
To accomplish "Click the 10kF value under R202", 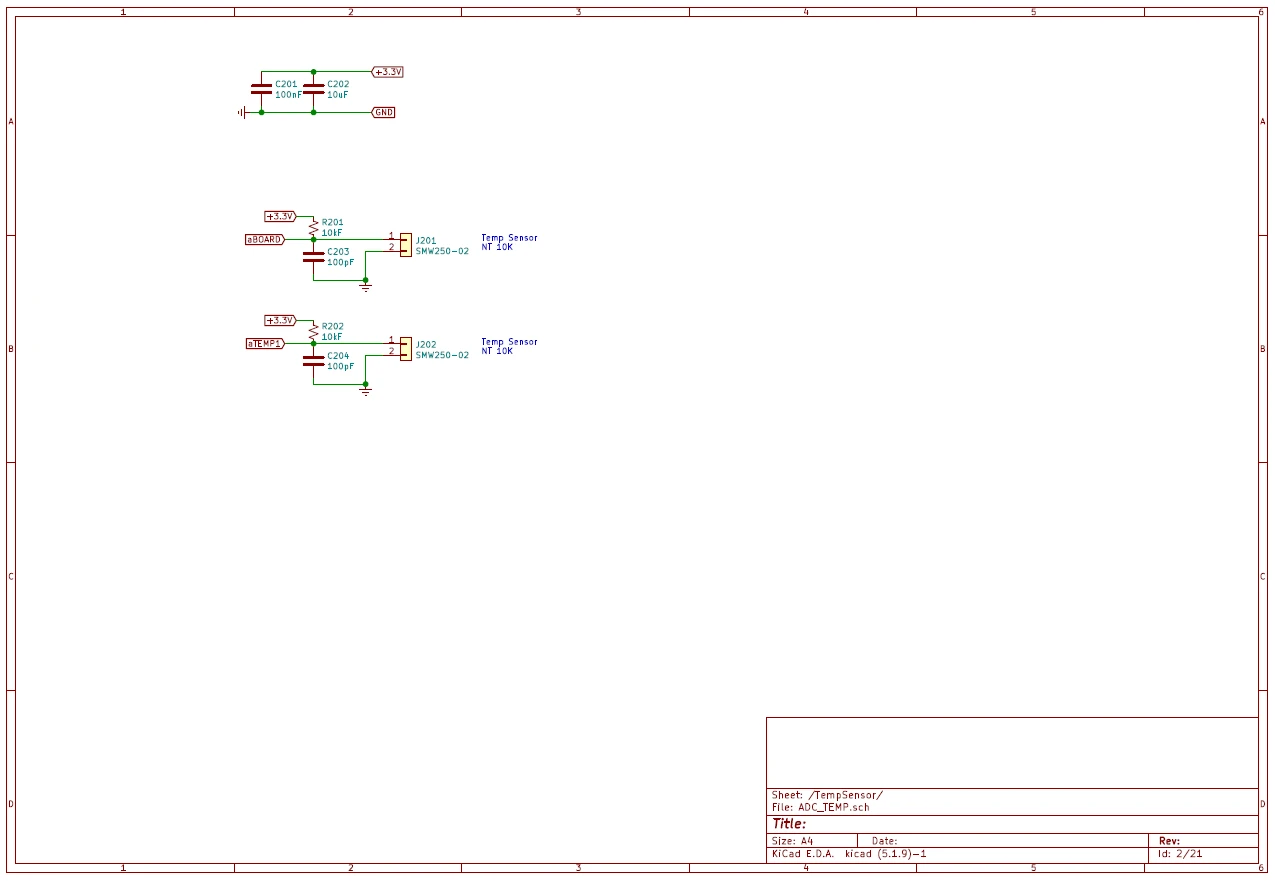I will pyautogui.click(x=332, y=337).
